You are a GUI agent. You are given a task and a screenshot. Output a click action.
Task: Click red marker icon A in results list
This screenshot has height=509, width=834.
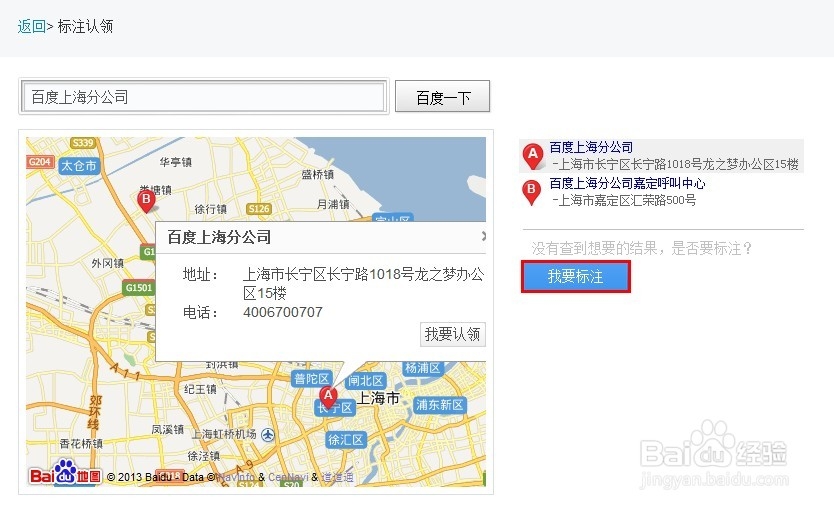click(532, 156)
